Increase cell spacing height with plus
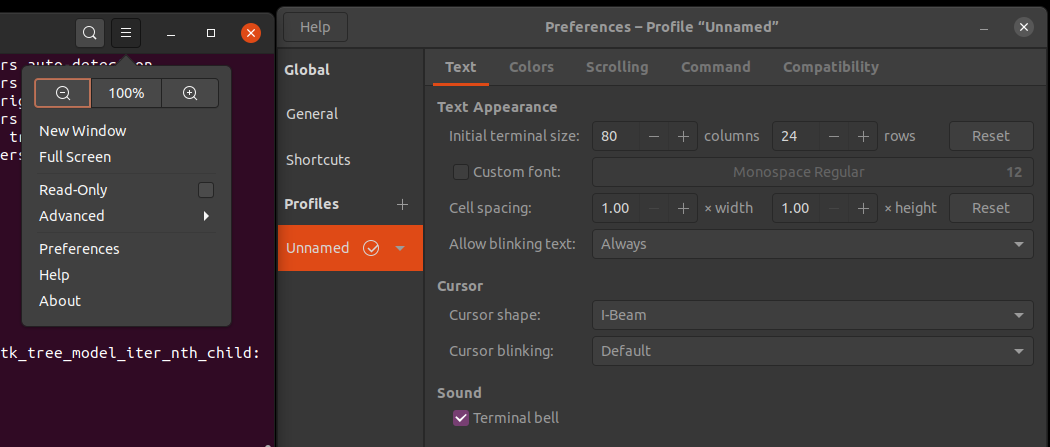Viewport: 1050px width, 447px height. 862,208
